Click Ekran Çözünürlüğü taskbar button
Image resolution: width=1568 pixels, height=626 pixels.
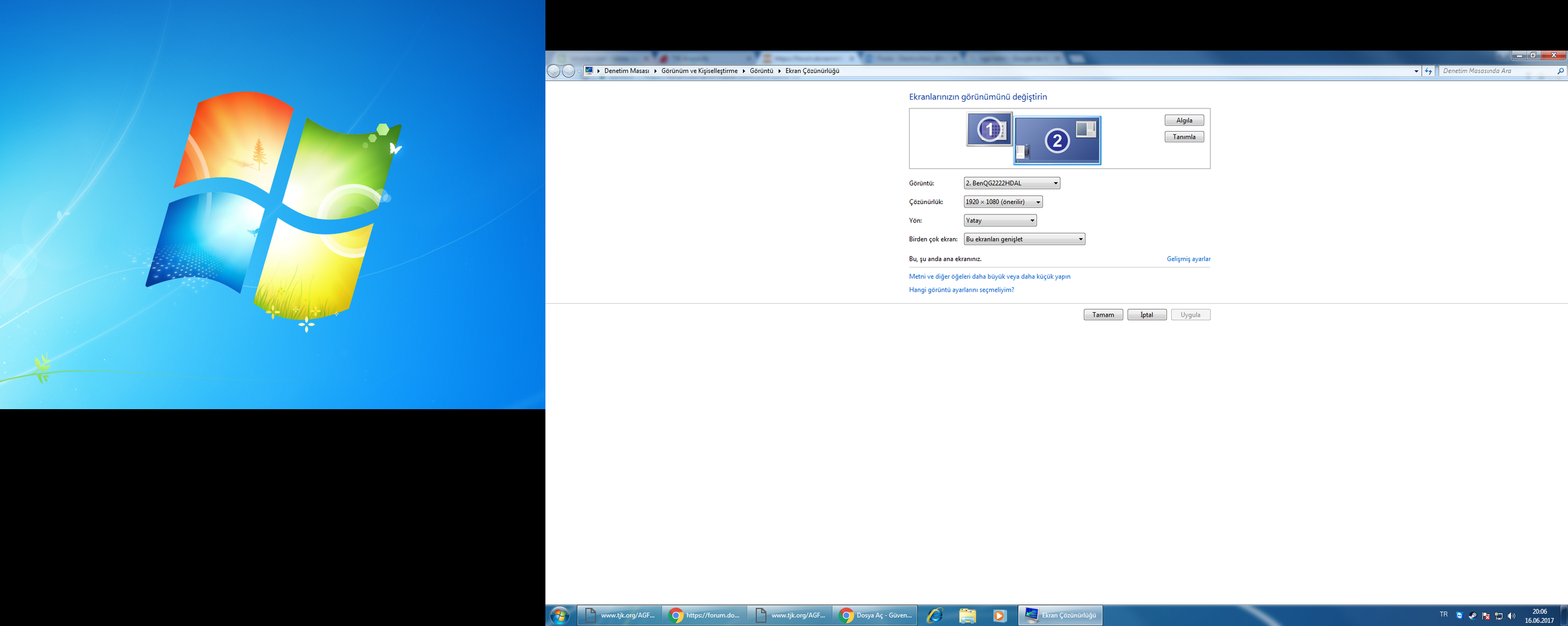tap(1060, 616)
